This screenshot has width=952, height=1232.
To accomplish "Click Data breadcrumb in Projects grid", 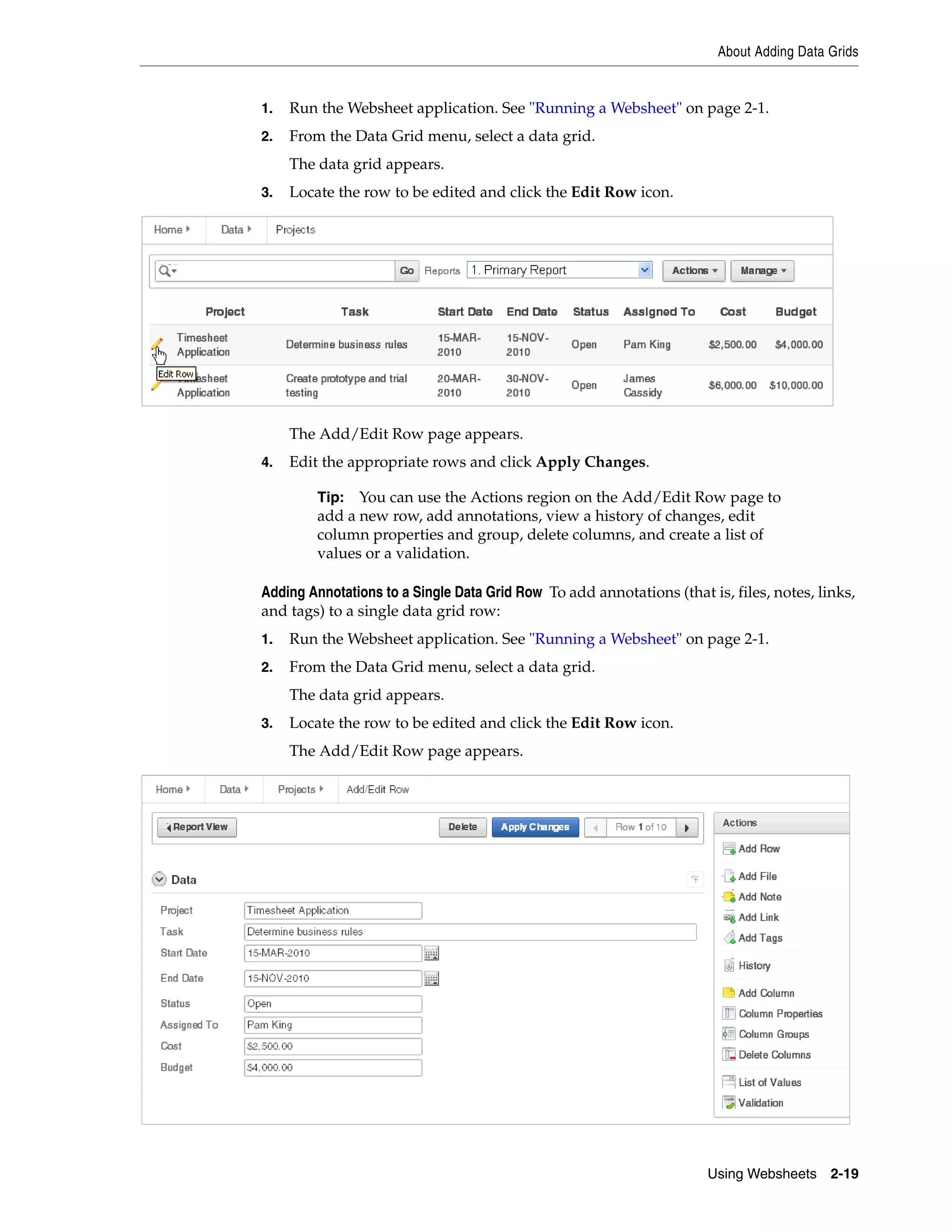I will pos(232,230).
